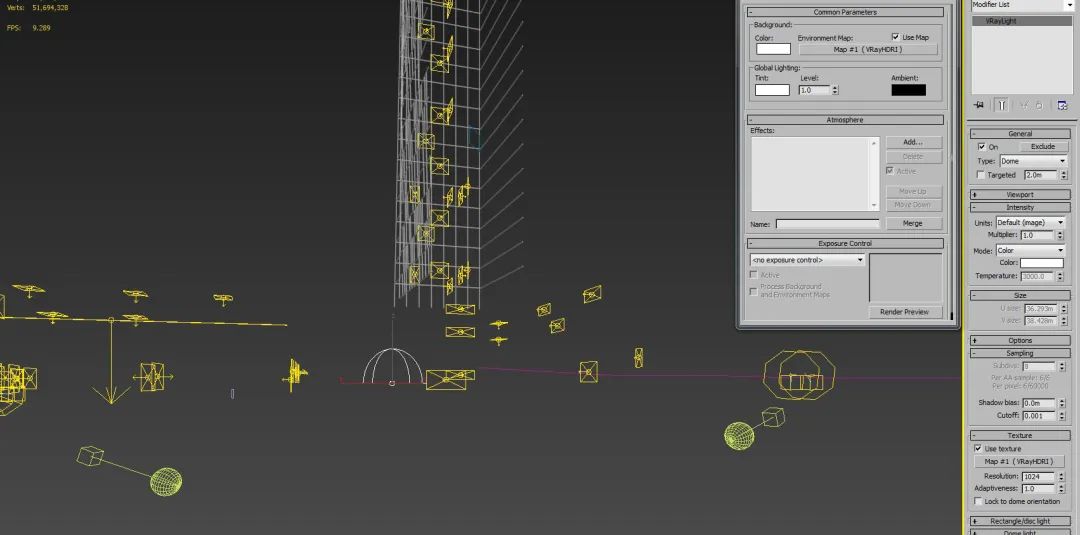Screen dimensions: 1080x535
Task: Select VRayLight in the modifier stack
Action: click(1020, 20)
